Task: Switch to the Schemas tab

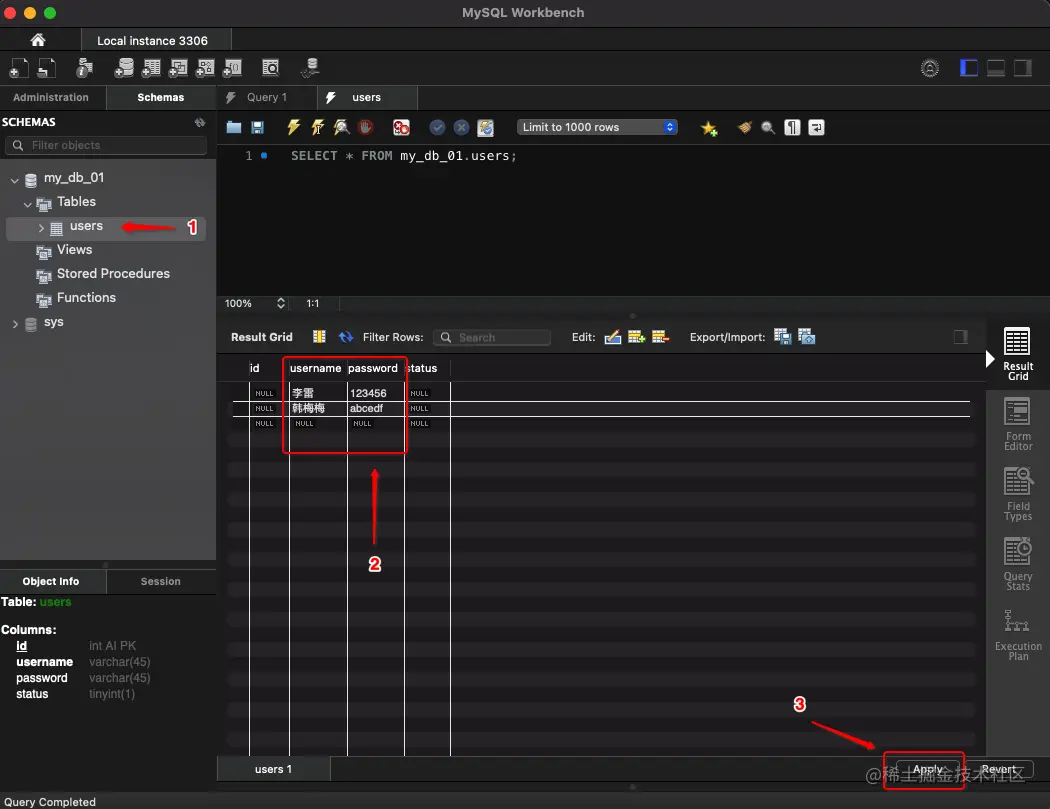Action: tap(161, 97)
